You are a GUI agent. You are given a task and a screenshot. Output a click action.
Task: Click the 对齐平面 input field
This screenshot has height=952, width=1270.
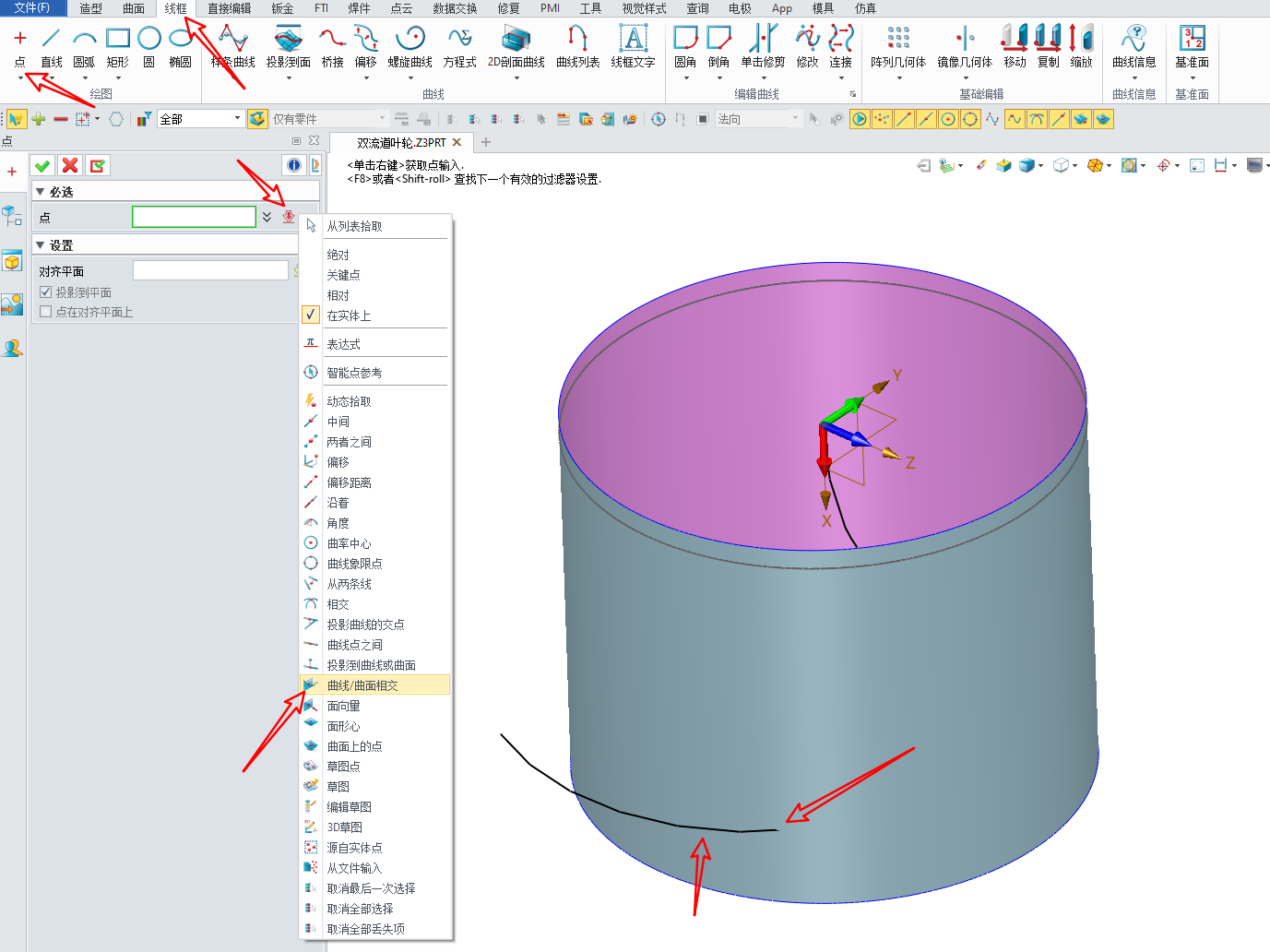(210, 270)
